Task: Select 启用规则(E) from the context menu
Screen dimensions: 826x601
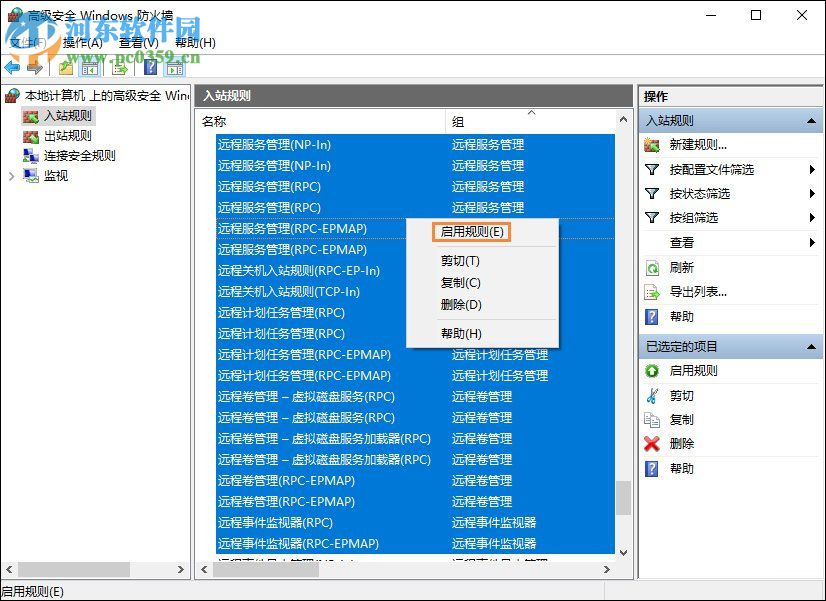Action: [470, 231]
